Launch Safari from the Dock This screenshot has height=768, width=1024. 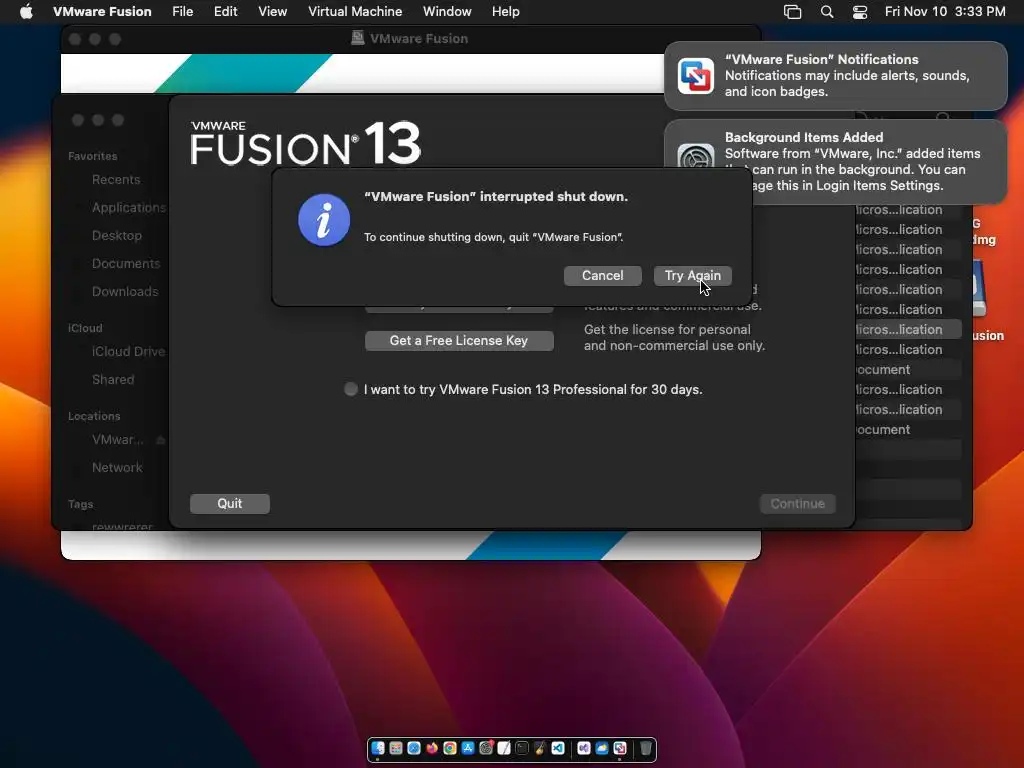point(414,748)
